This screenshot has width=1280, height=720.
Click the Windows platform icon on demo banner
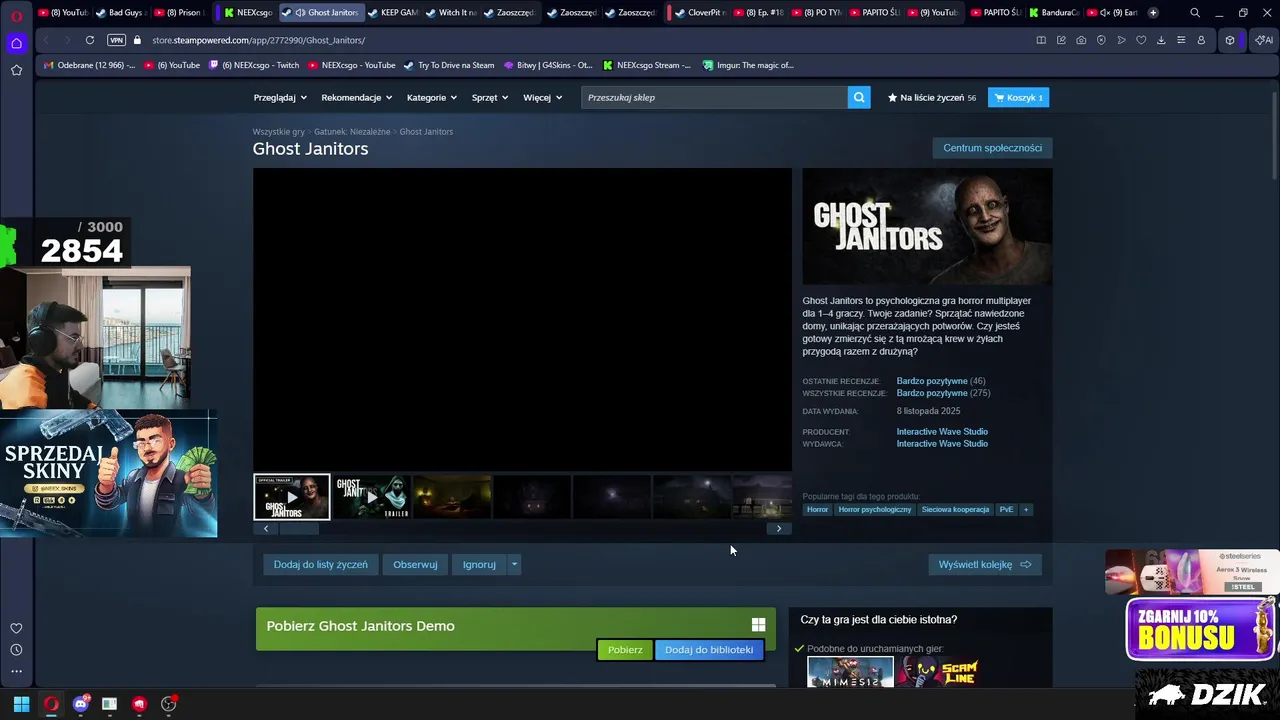pos(758,625)
